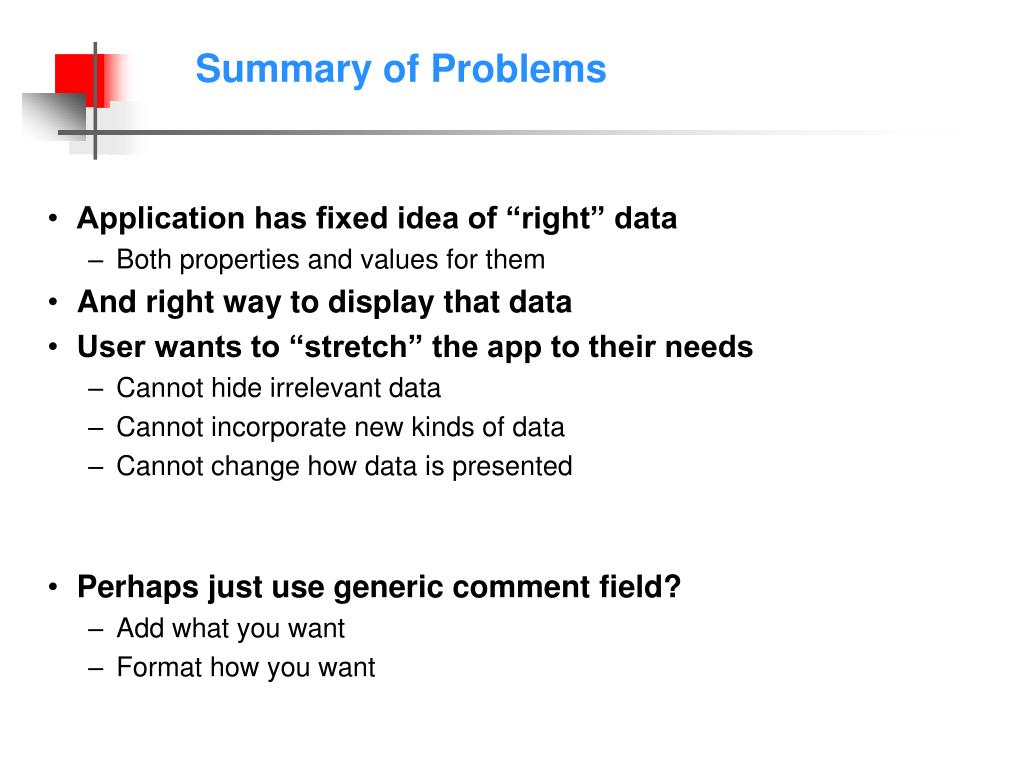Click the gray shadow square graphic
The image size is (1024, 767).
click(x=54, y=116)
